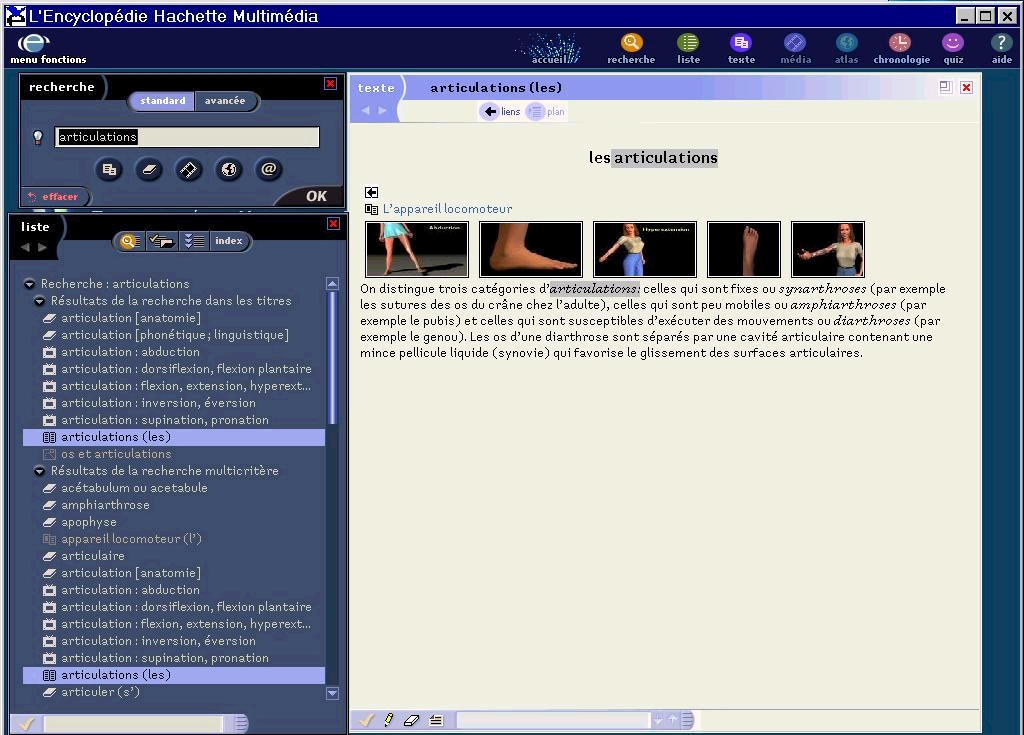
Task: Select 'articulation [phonétique ; linguistique]' in the list
Action: 174,335
